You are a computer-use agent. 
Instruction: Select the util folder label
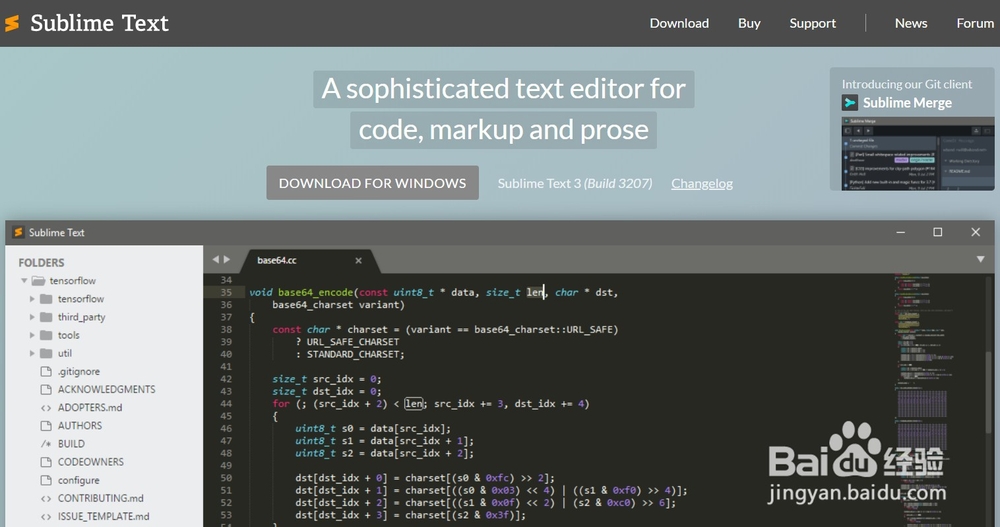click(x=64, y=353)
